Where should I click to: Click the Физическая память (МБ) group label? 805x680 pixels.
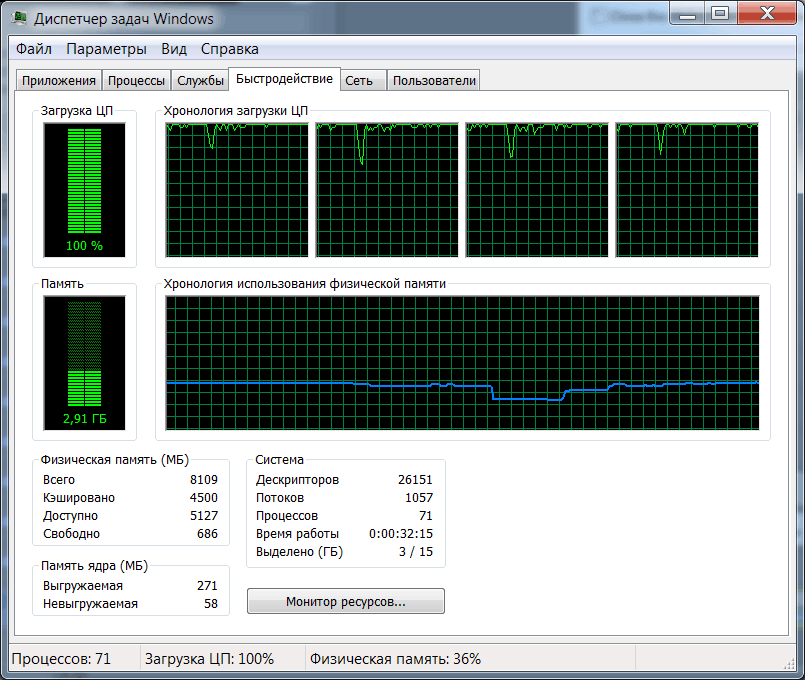(x=114, y=460)
